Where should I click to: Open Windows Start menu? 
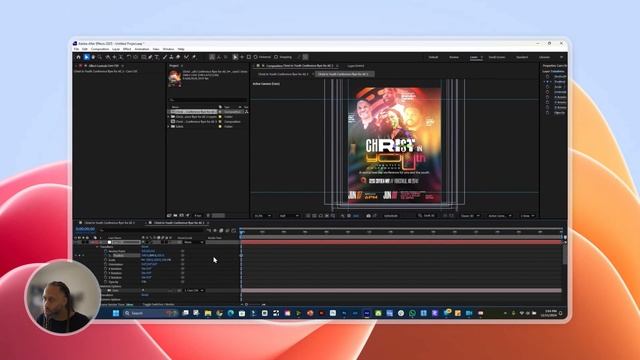116,313
